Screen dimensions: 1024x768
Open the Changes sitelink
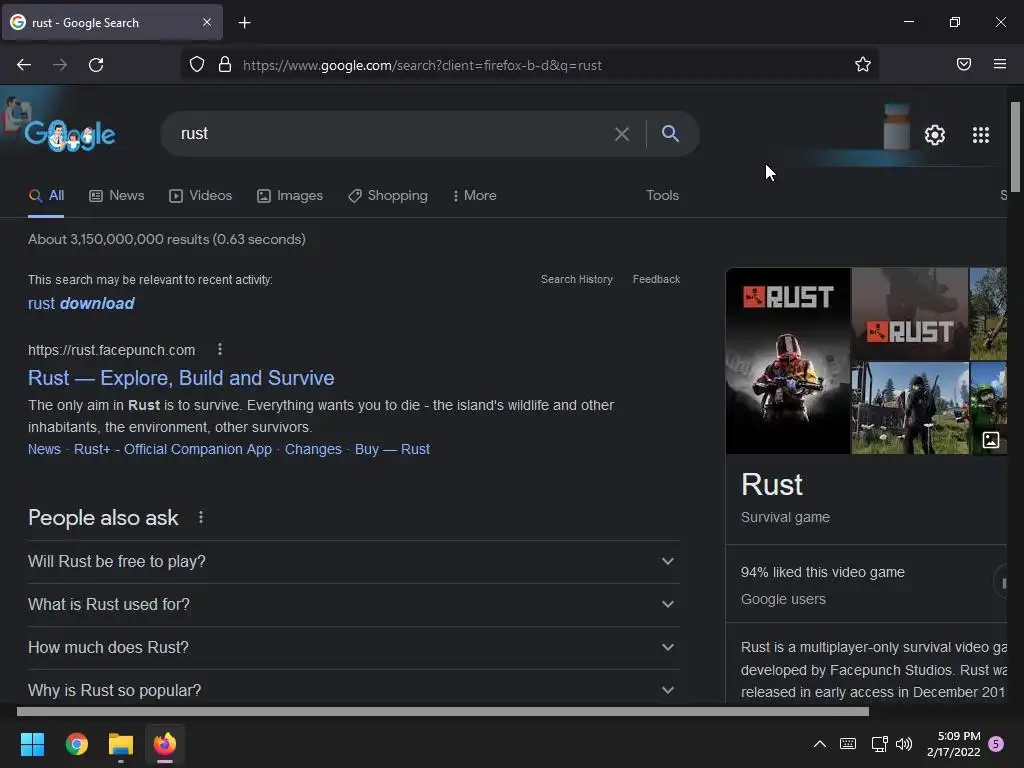[313, 449]
